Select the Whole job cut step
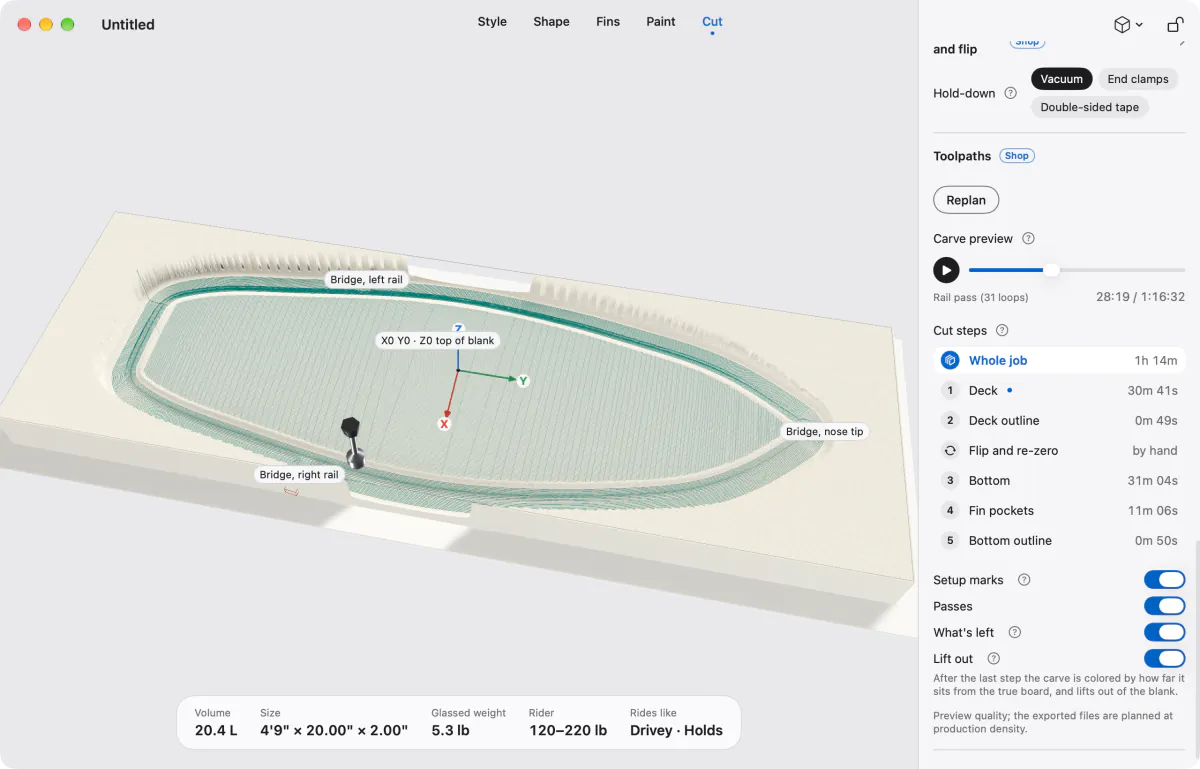This screenshot has height=769, width=1200. coord(1059,360)
